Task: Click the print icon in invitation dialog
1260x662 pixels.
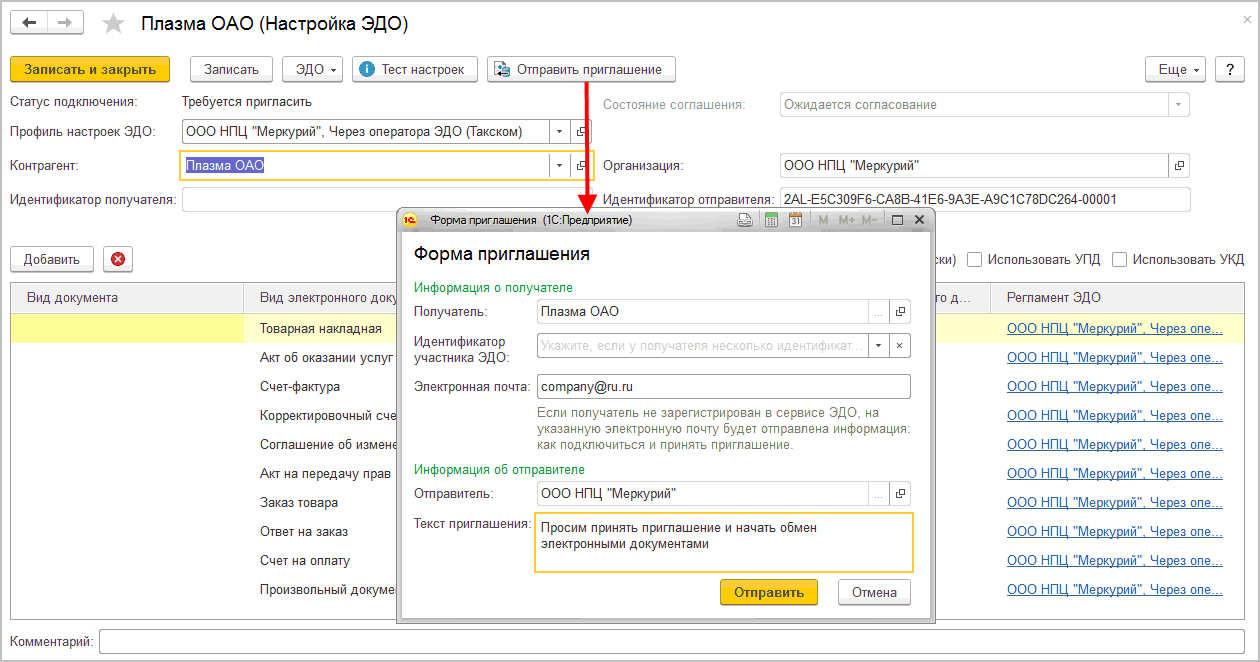Action: (x=745, y=220)
